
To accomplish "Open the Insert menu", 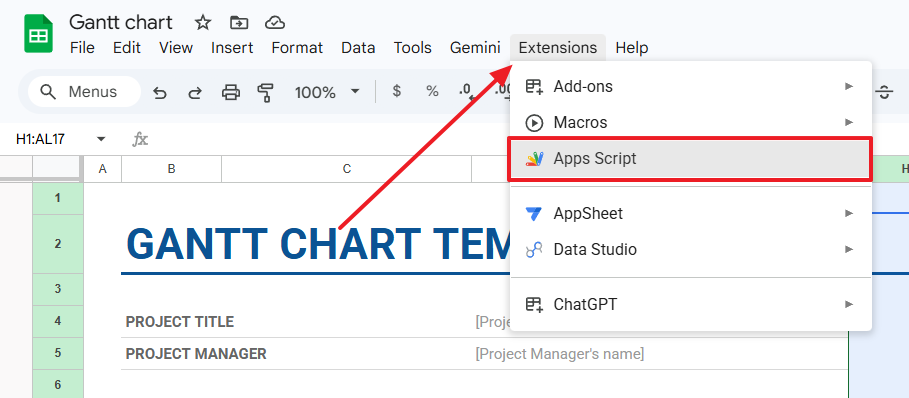I will pyautogui.click(x=232, y=48).
